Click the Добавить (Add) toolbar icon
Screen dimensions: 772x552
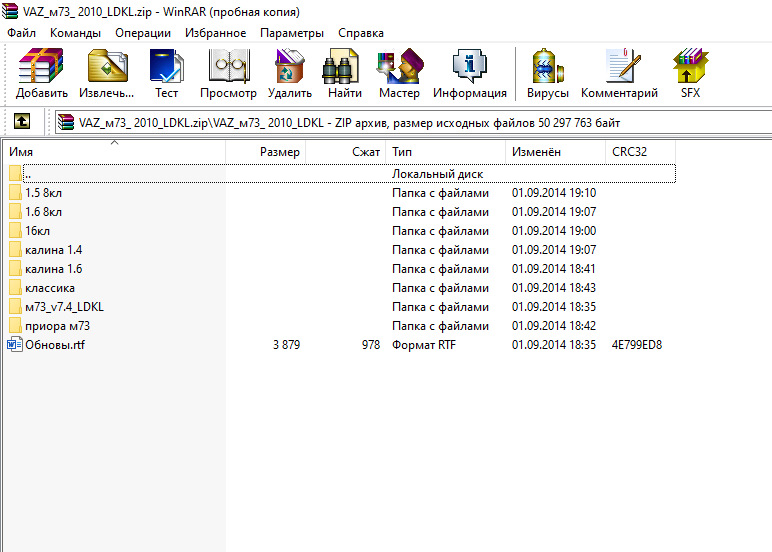pos(41,65)
